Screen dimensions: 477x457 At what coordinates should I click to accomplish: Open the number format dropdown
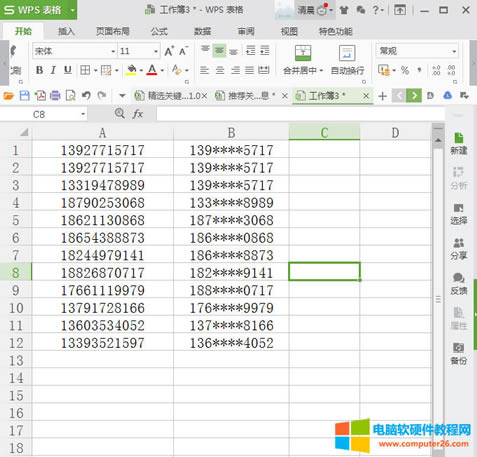coord(454,51)
